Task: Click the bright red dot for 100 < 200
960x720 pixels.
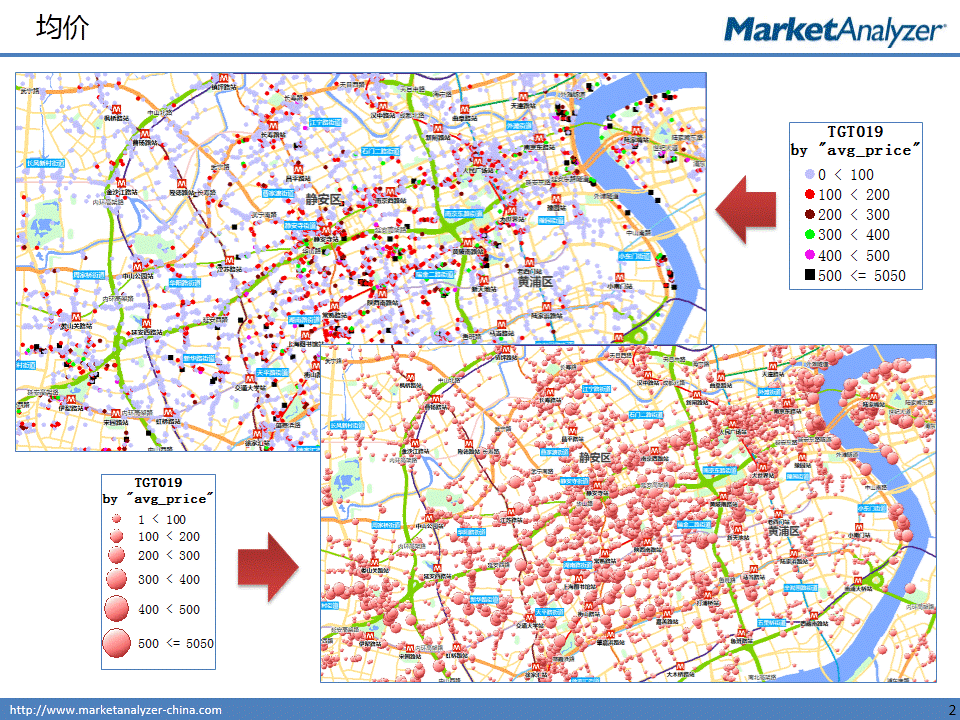Action: point(809,195)
